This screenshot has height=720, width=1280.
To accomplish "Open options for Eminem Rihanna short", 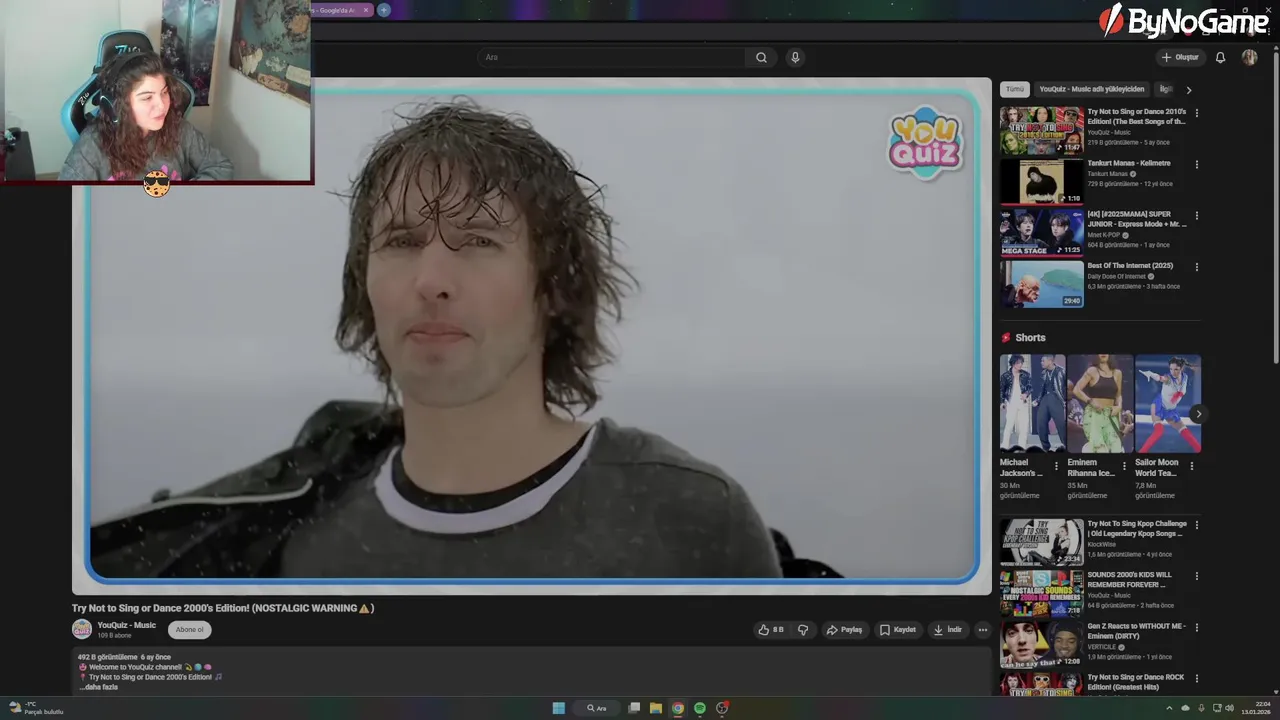I will [1124, 466].
